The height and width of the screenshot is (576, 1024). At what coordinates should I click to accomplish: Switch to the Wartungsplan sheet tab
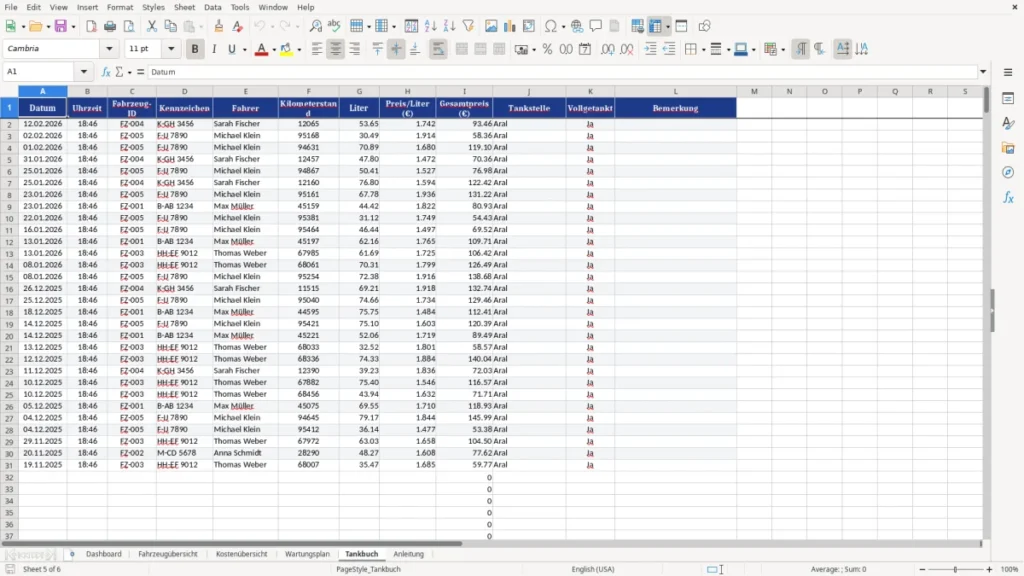click(308, 554)
